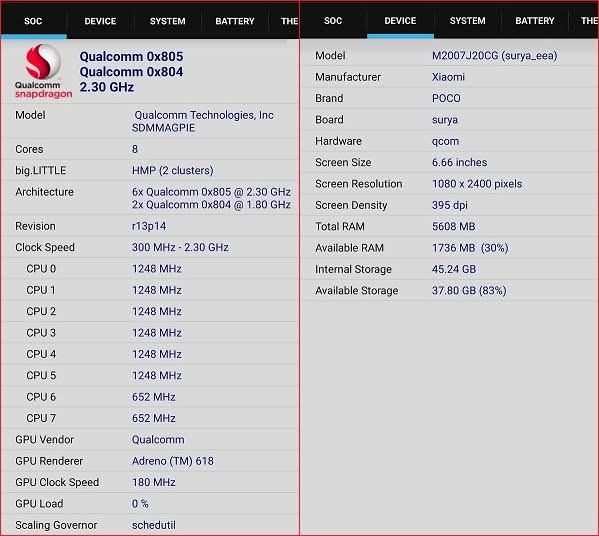Image resolution: width=599 pixels, height=536 pixels.
Task: Open the SYSTEM tab in left panel
Action: [167, 21]
